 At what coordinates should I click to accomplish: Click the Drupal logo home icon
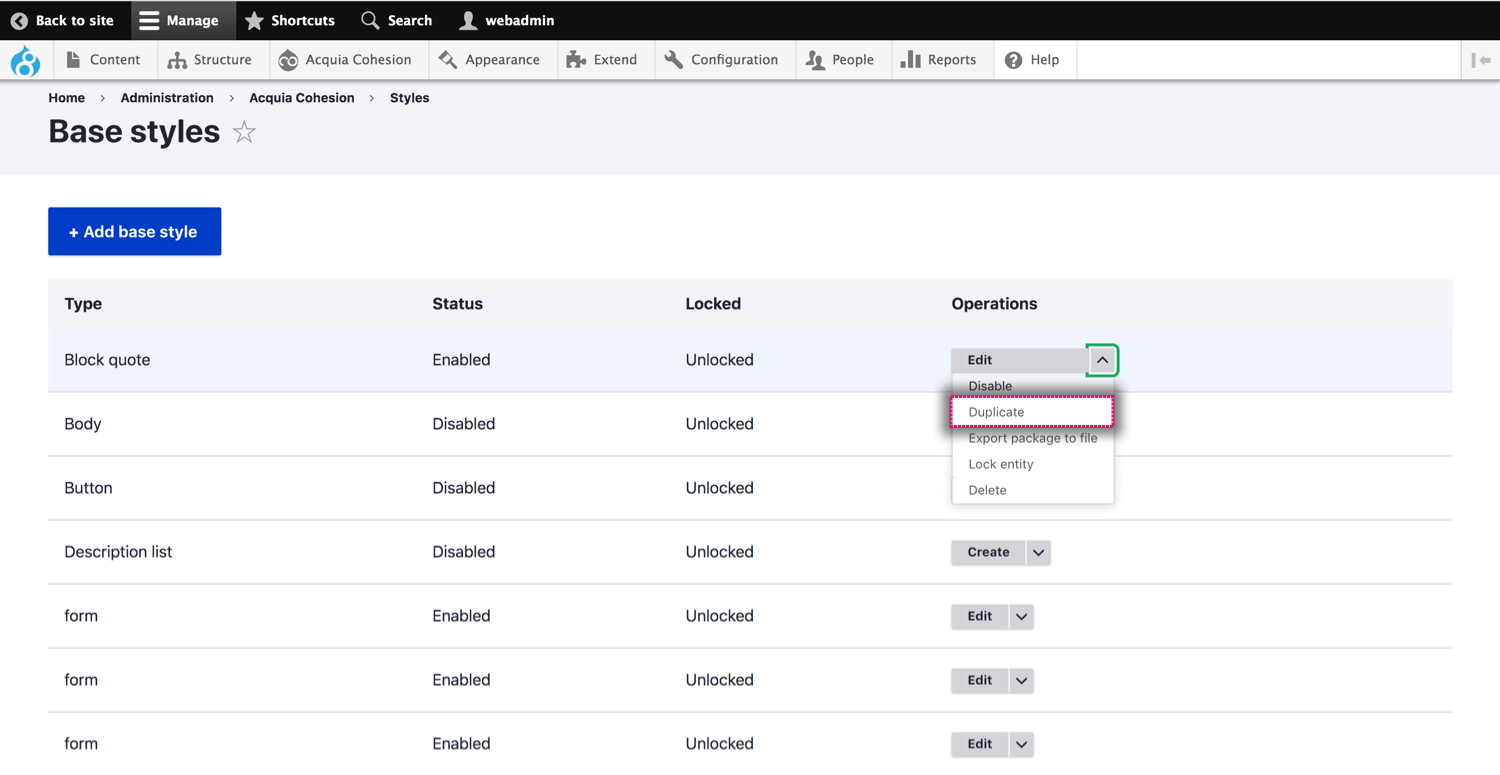point(25,61)
